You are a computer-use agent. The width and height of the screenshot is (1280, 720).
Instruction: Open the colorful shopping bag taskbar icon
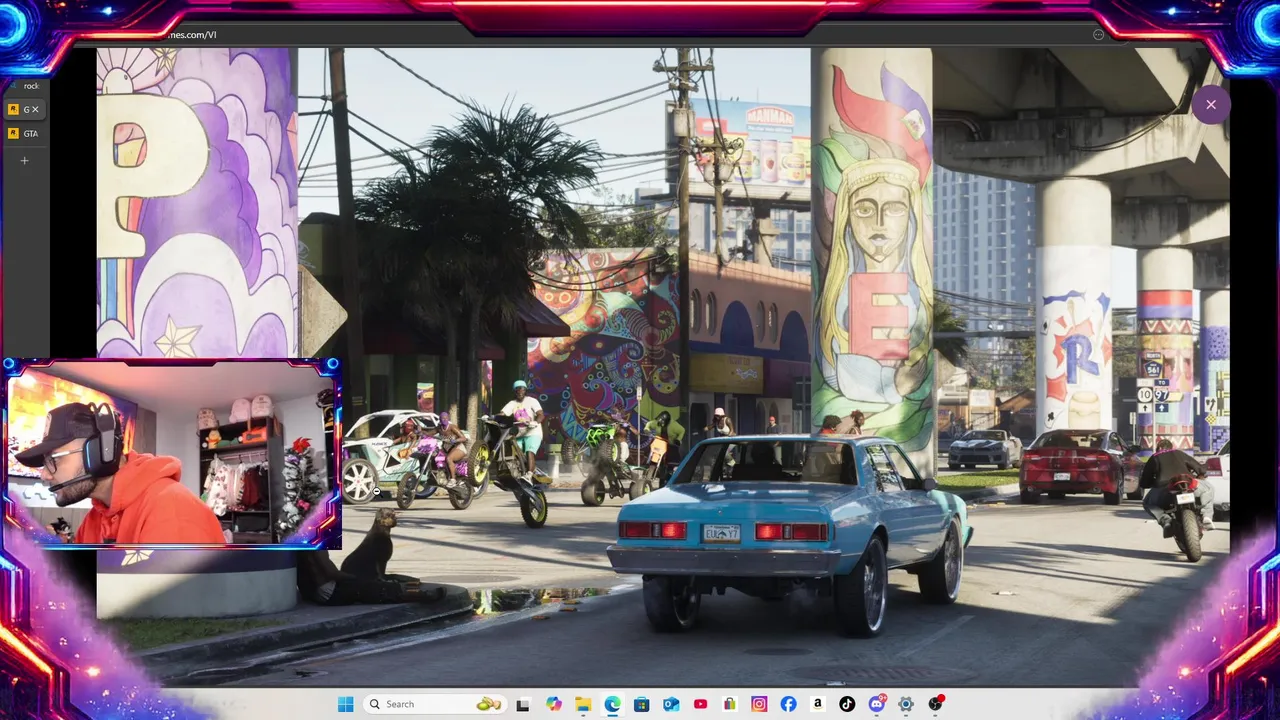click(730, 704)
